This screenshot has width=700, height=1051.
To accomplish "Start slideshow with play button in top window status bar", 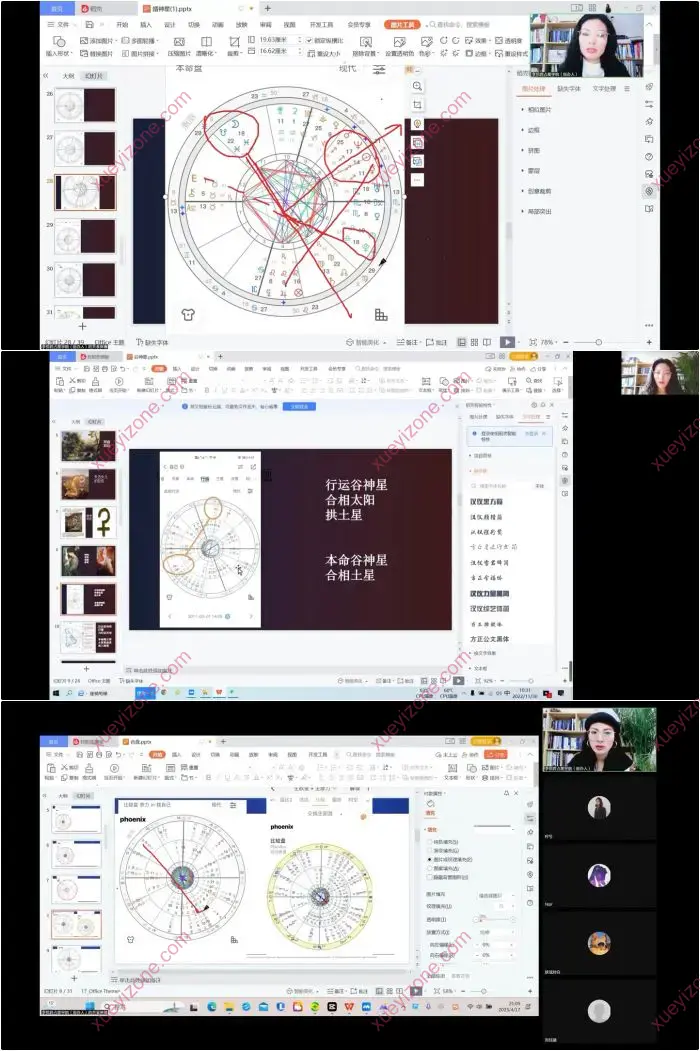I will pyautogui.click(x=508, y=342).
